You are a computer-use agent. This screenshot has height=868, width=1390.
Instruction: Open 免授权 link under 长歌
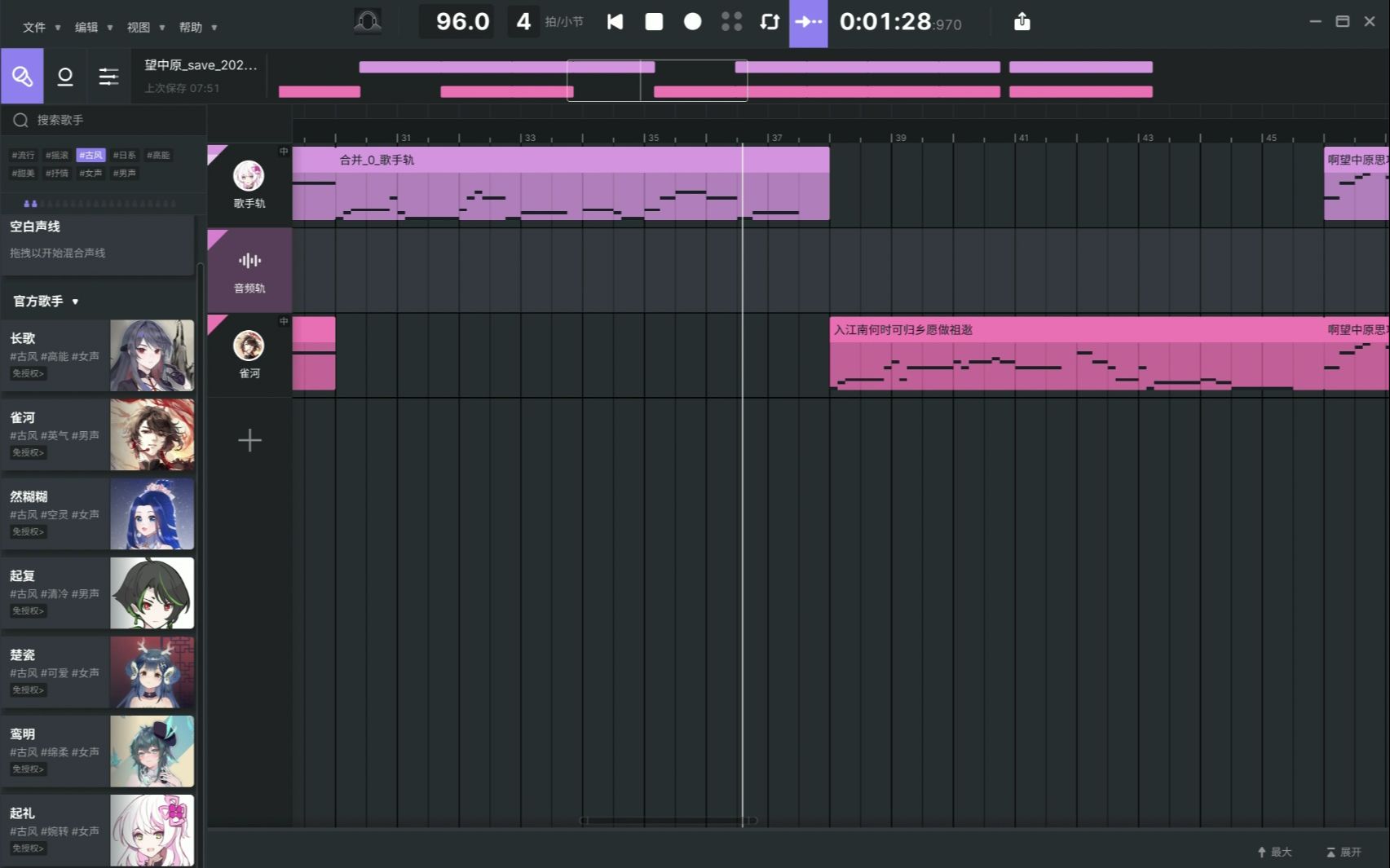[28, 373]
